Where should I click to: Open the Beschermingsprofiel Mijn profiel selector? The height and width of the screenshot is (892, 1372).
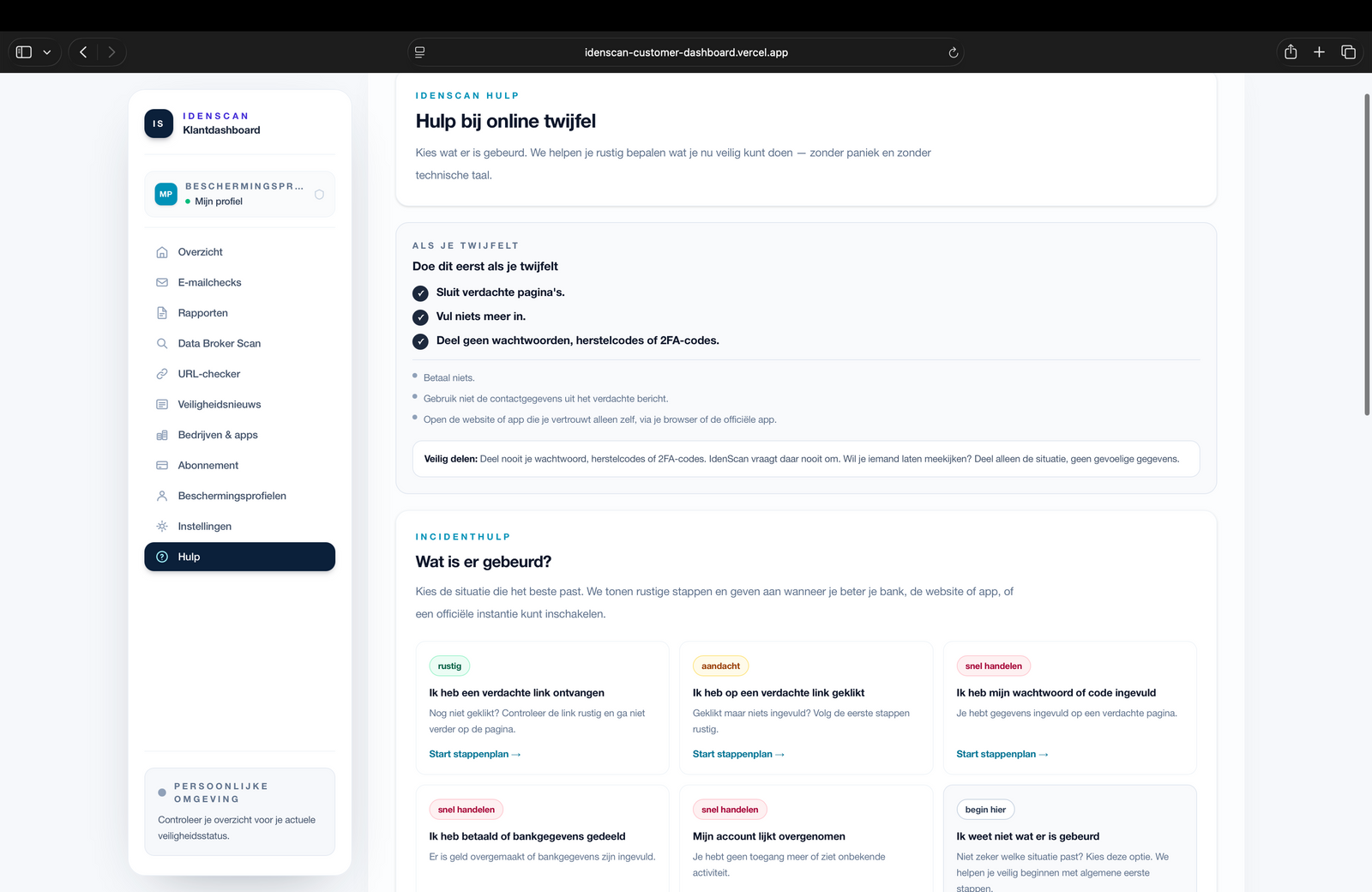coord(240,194)
